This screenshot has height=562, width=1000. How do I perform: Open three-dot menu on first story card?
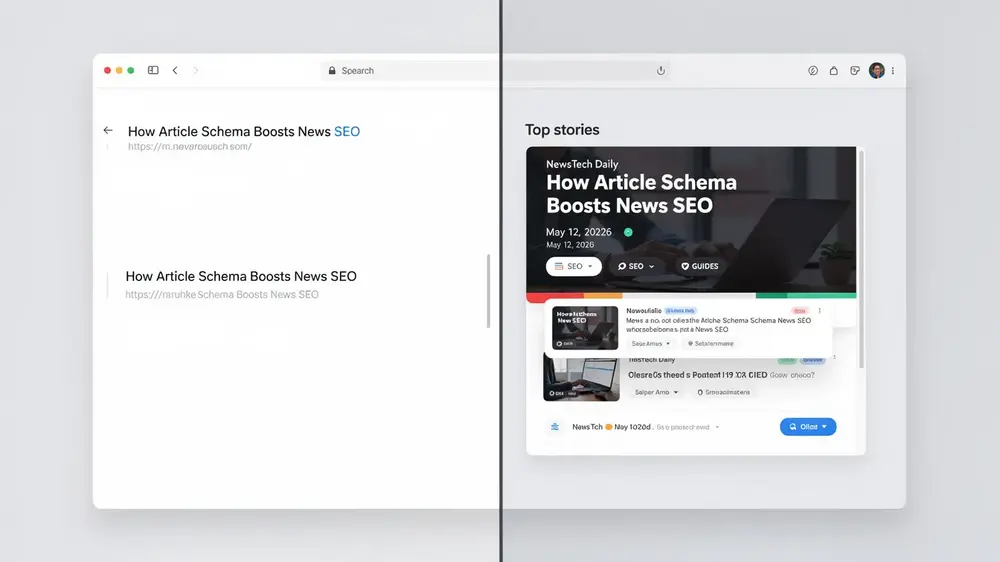click(820, 311)
